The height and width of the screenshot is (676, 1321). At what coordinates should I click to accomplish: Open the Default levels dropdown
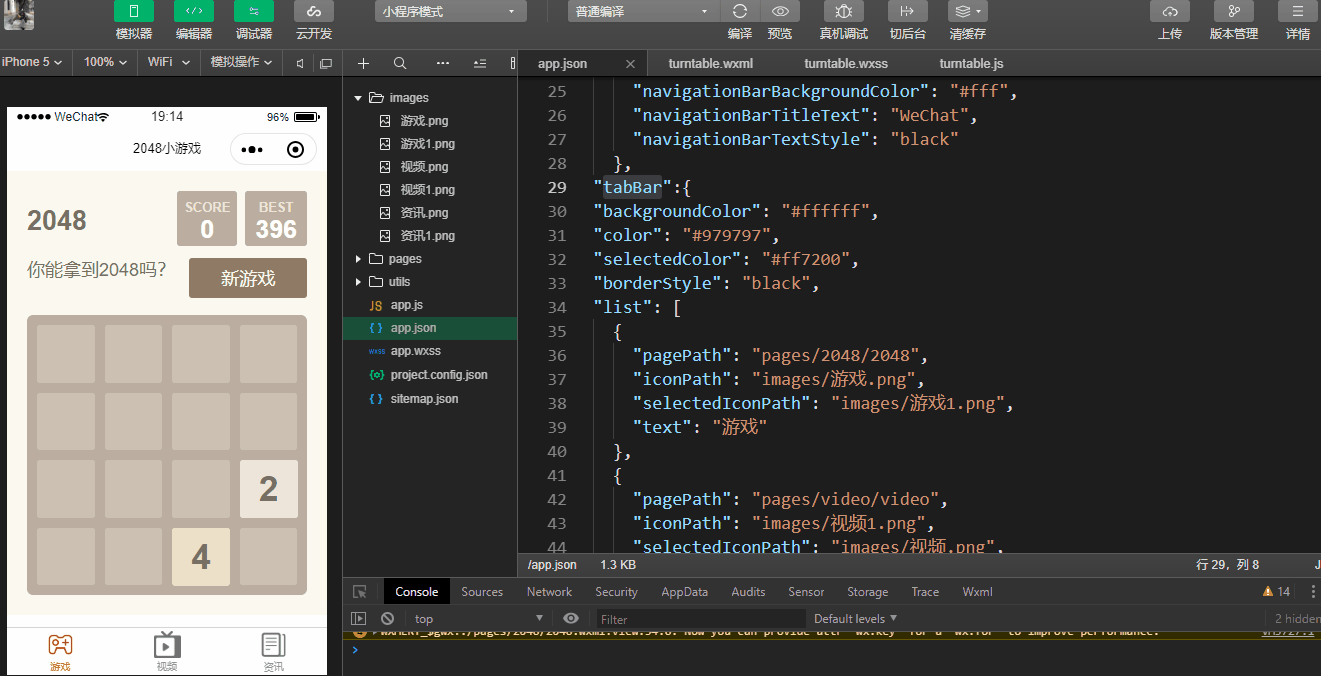tap(855, 619)
